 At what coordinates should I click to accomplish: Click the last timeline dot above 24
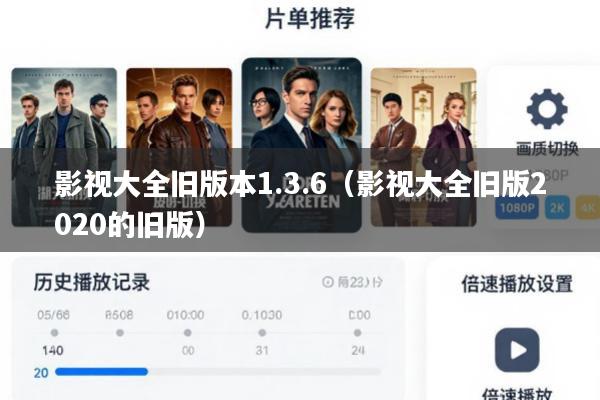coord(357,333)
